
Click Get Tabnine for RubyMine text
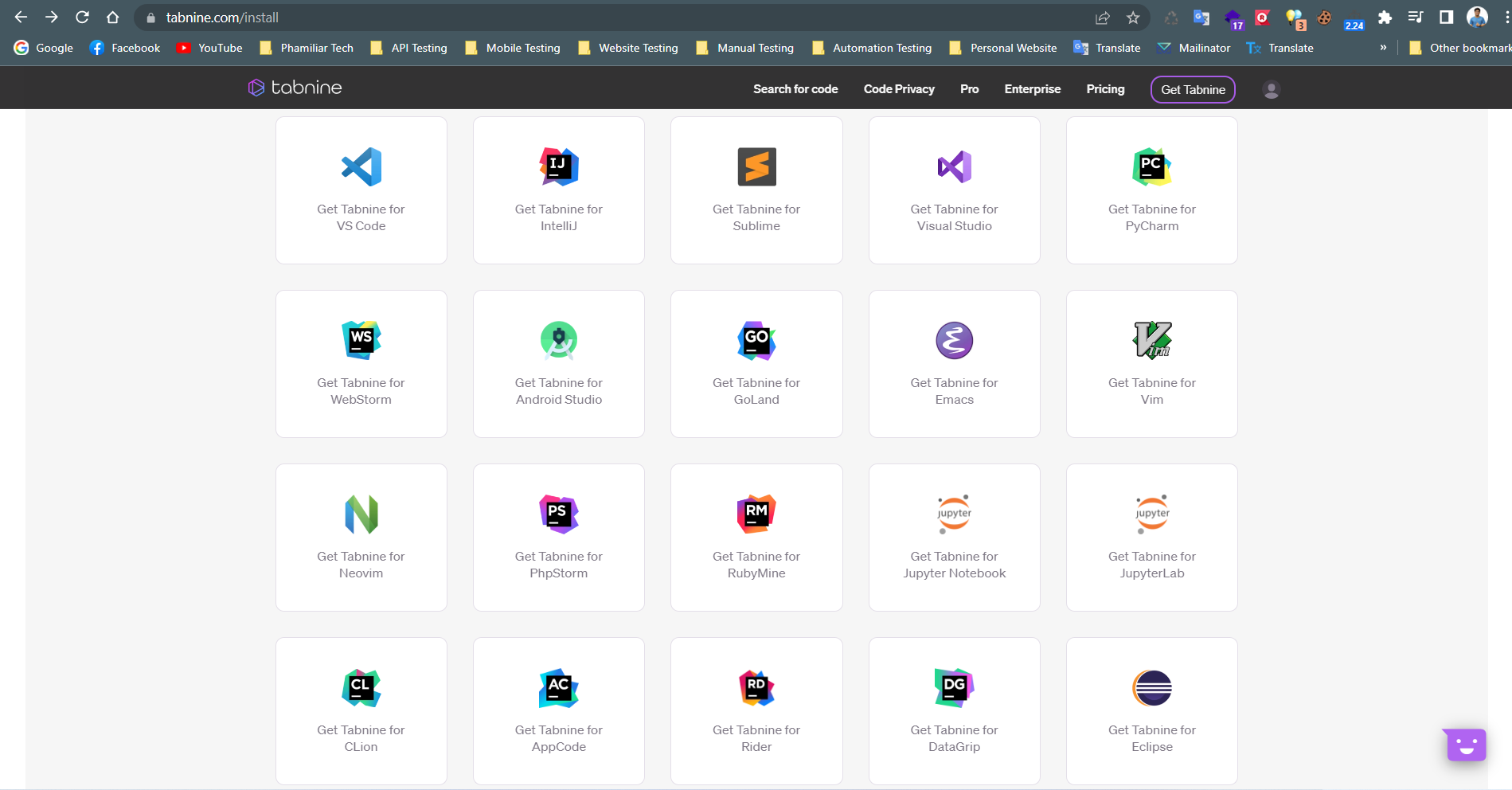pos(756,565)
